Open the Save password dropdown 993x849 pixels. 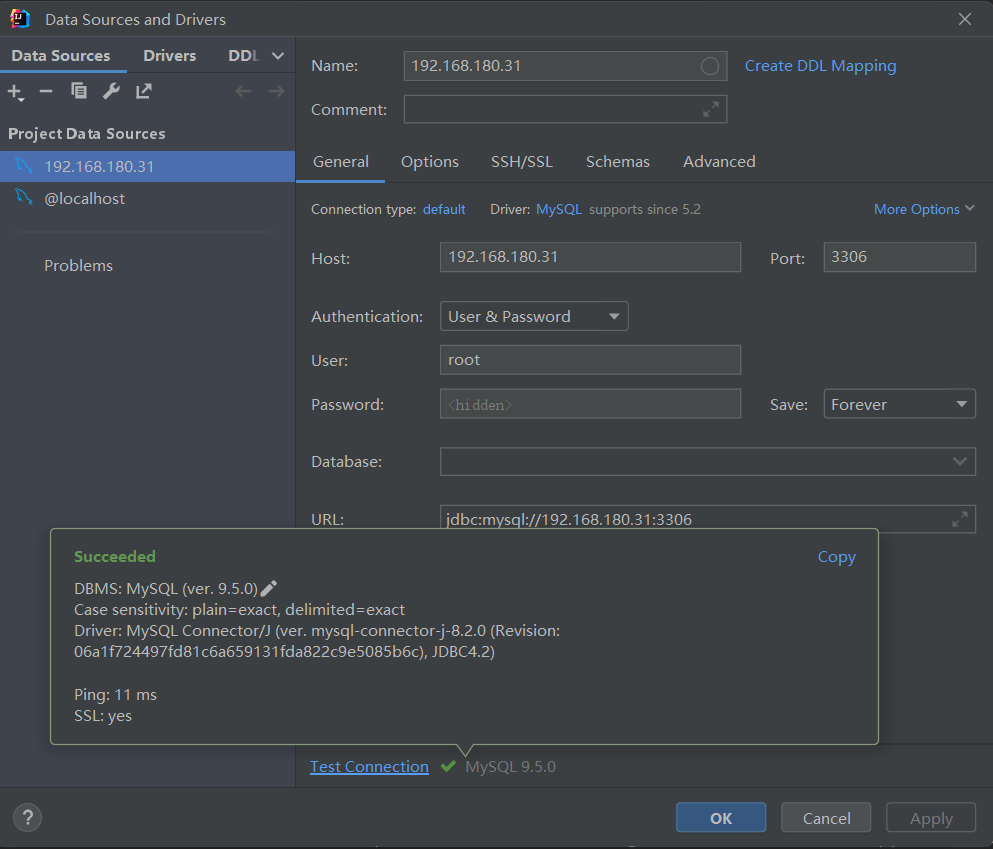tap(899, 404)
